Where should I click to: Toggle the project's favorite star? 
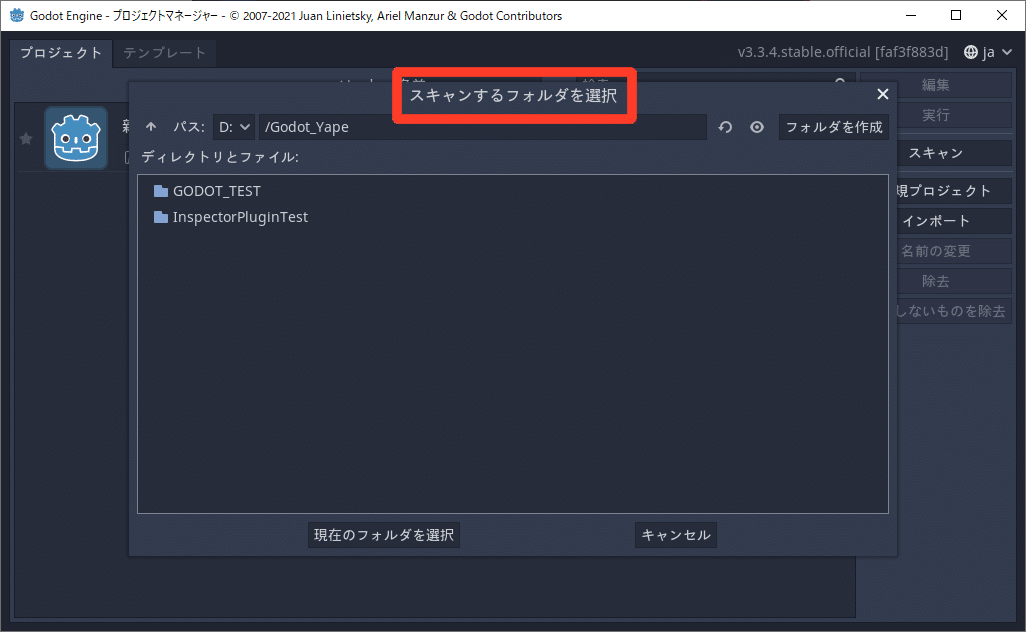(26, 137)
